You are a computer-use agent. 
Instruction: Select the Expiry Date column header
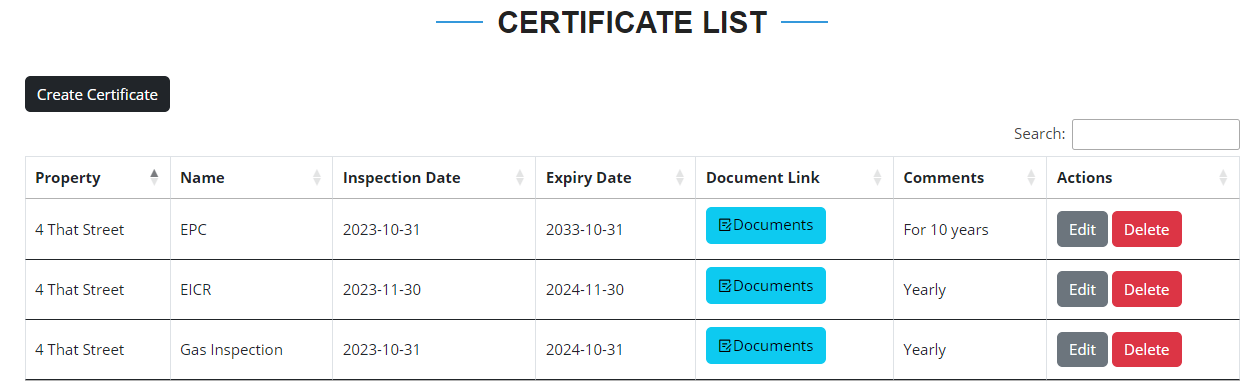coord(615,178)
